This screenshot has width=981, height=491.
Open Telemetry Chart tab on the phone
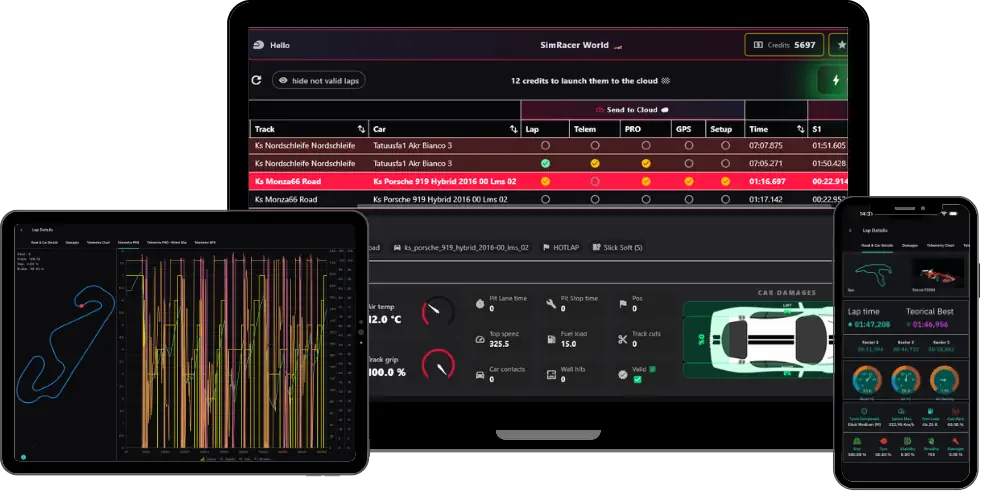[940, 244]
